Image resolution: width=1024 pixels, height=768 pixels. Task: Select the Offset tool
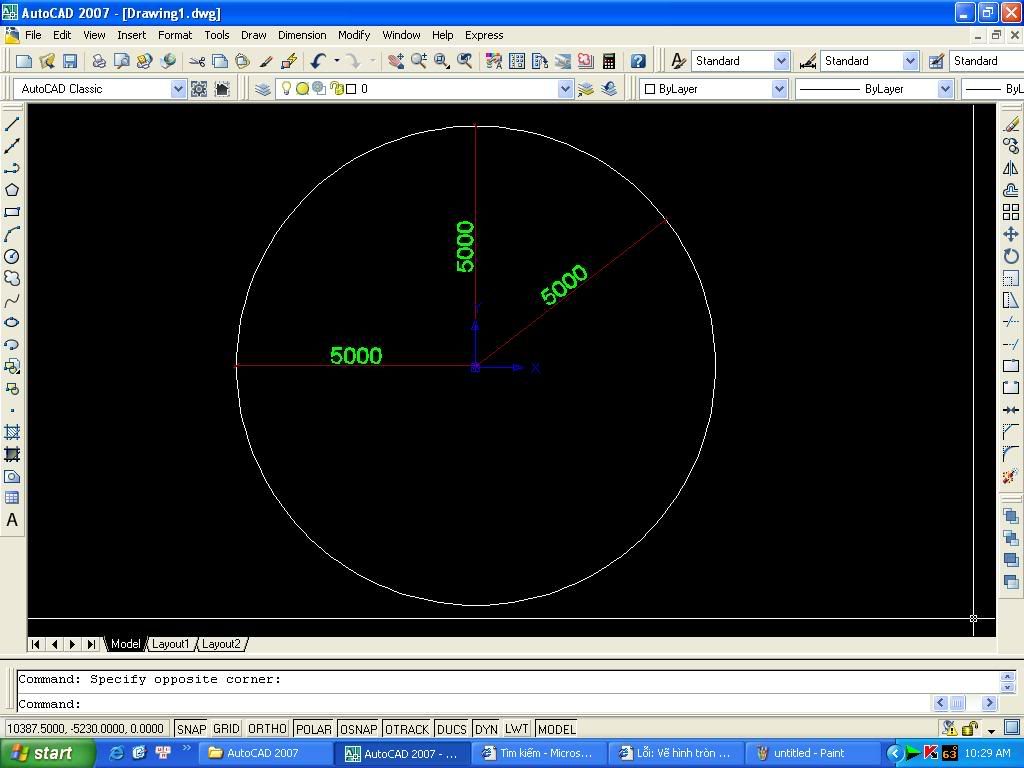[1011, 190]
